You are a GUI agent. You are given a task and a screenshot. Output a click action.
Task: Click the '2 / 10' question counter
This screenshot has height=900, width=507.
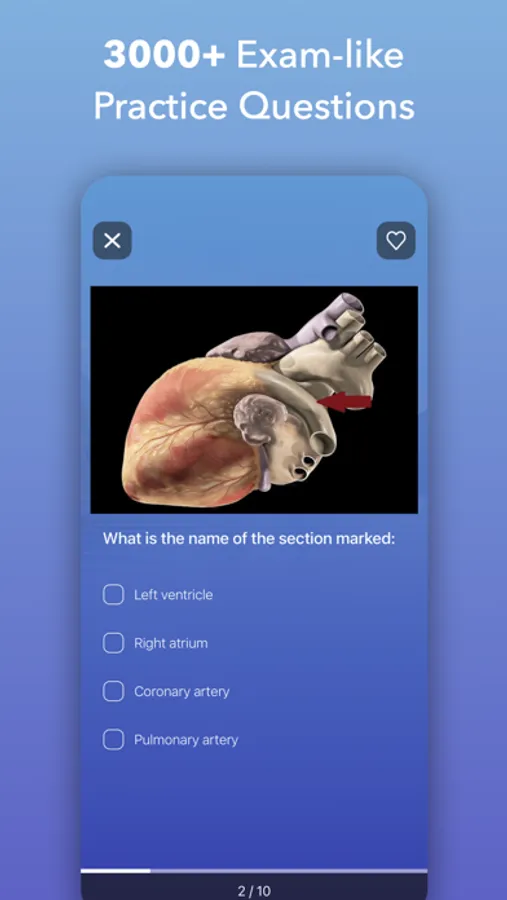[254, 891]
